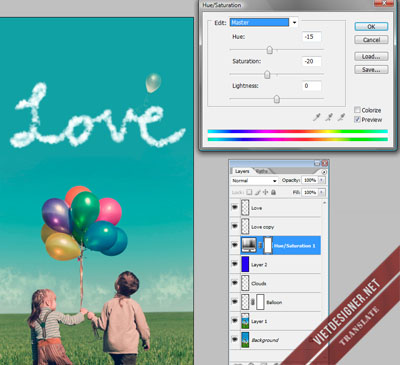The height and width of the screenshot is (365, 400).
Task: Click the Layer 1 thumbnail
Action: click(245, 321)
